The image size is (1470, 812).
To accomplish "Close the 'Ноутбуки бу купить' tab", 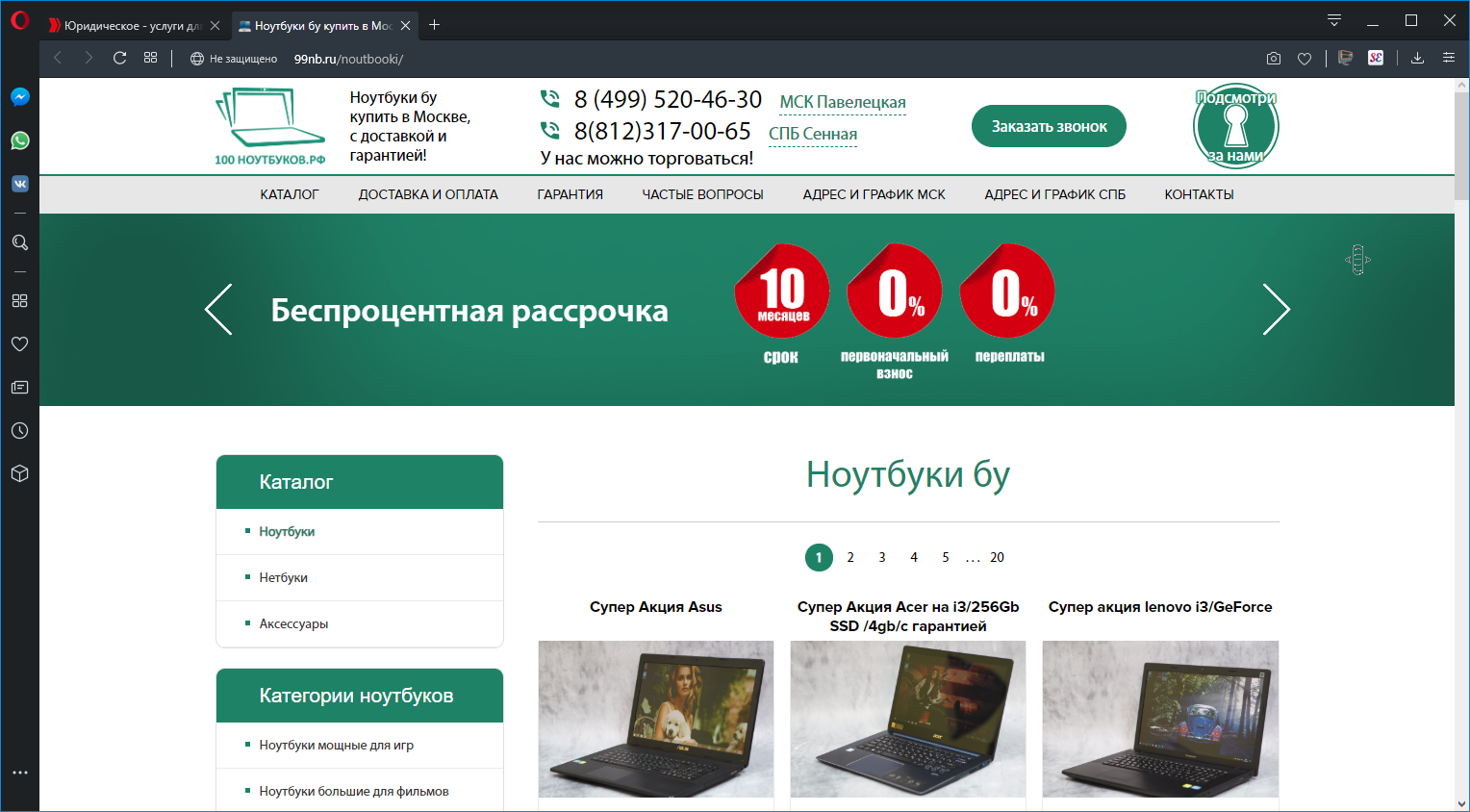I will (x=406, y=26).
